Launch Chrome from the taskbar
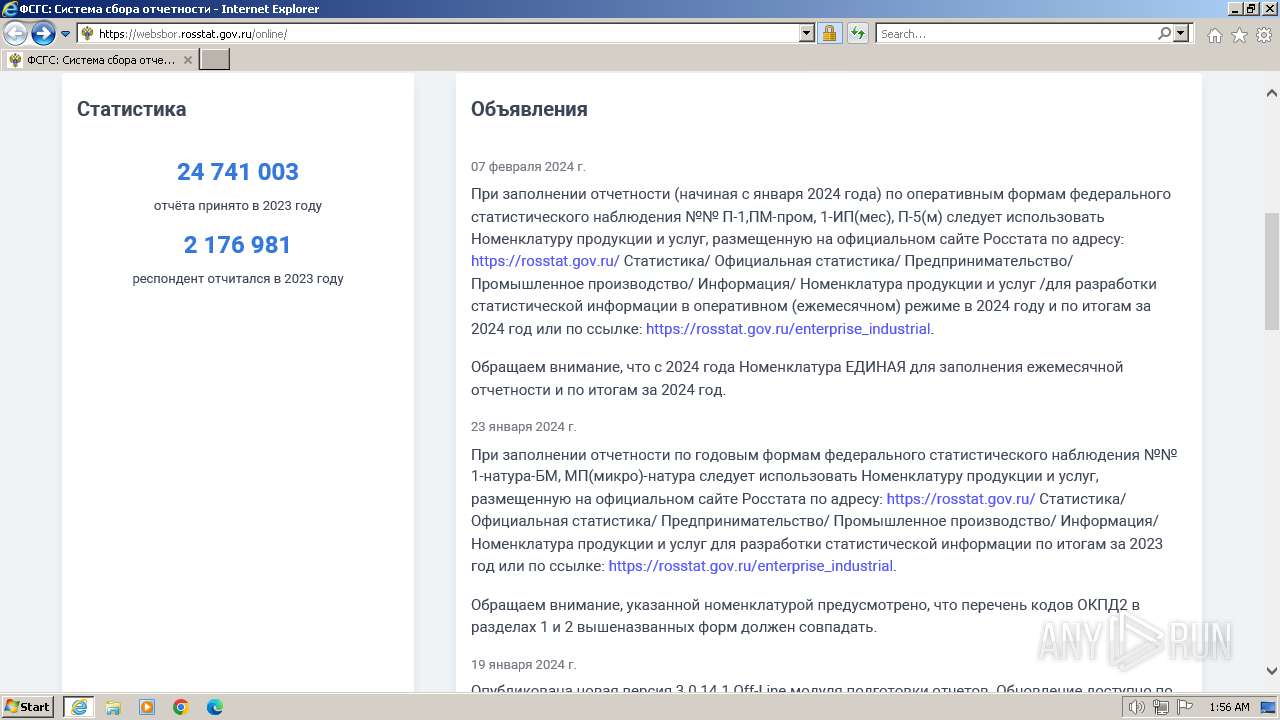The height and width of the screenshot is (720, 1280). (x=181, y=707)
